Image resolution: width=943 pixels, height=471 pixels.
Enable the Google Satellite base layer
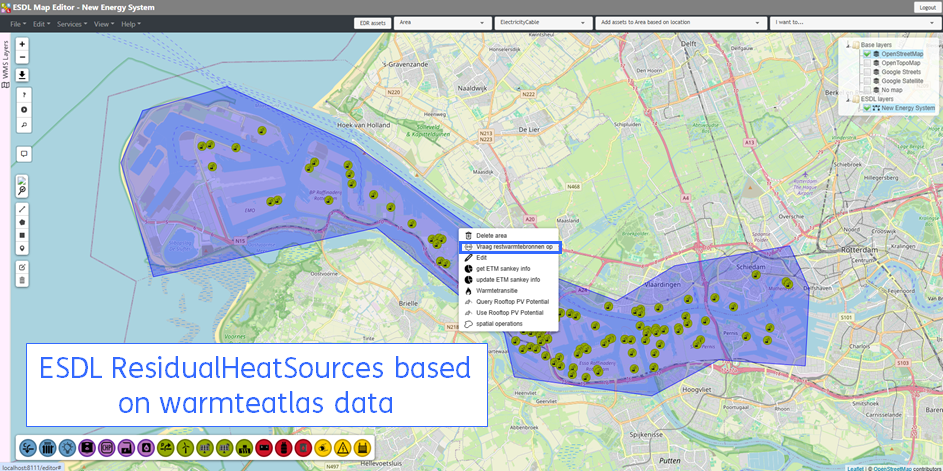click(866, 81)
